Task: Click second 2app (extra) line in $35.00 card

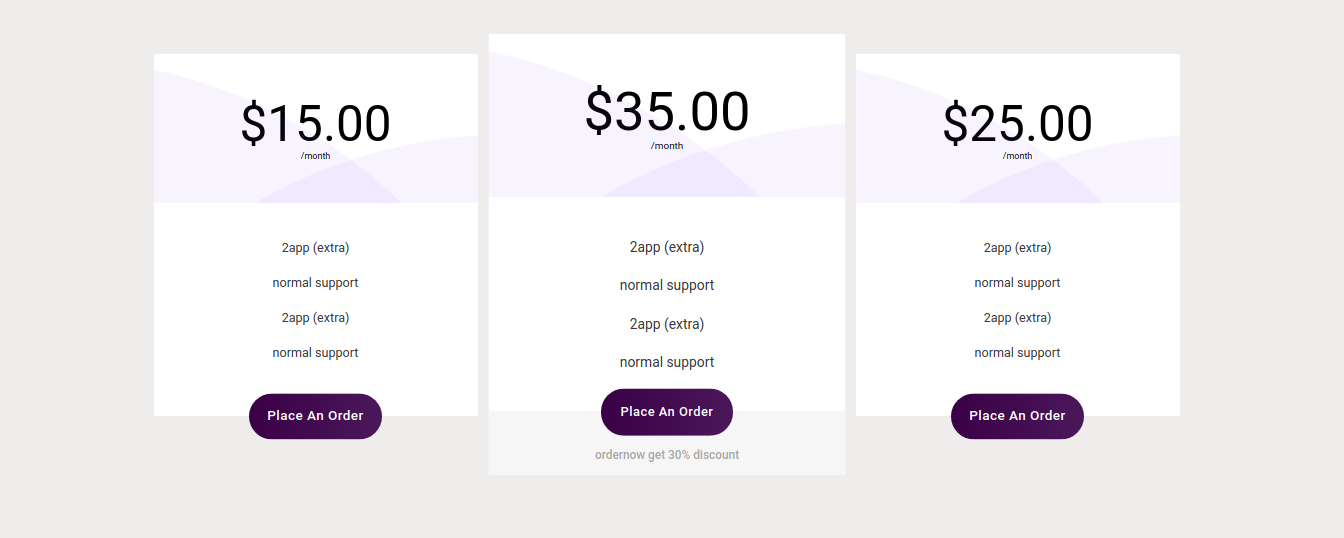Action: coord(667,324)
